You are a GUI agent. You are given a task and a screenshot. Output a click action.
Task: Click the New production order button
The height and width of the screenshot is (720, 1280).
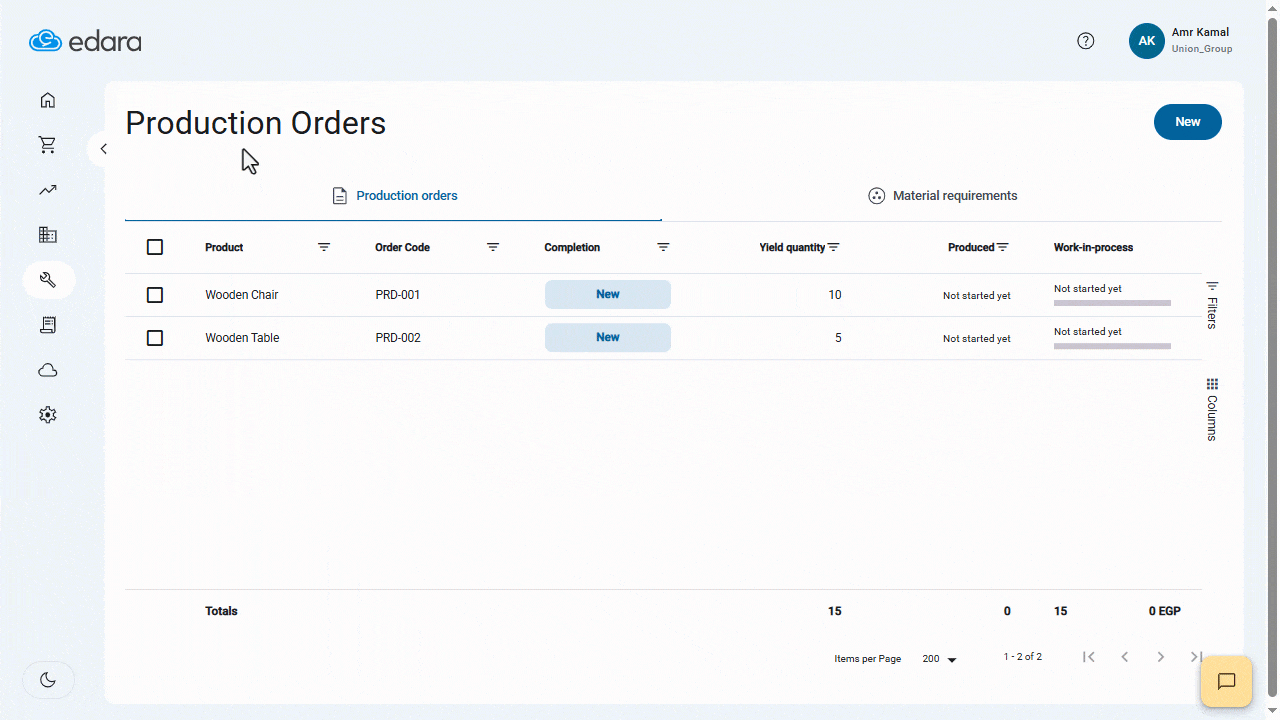pyautogui.click(x=1188, y=122)
